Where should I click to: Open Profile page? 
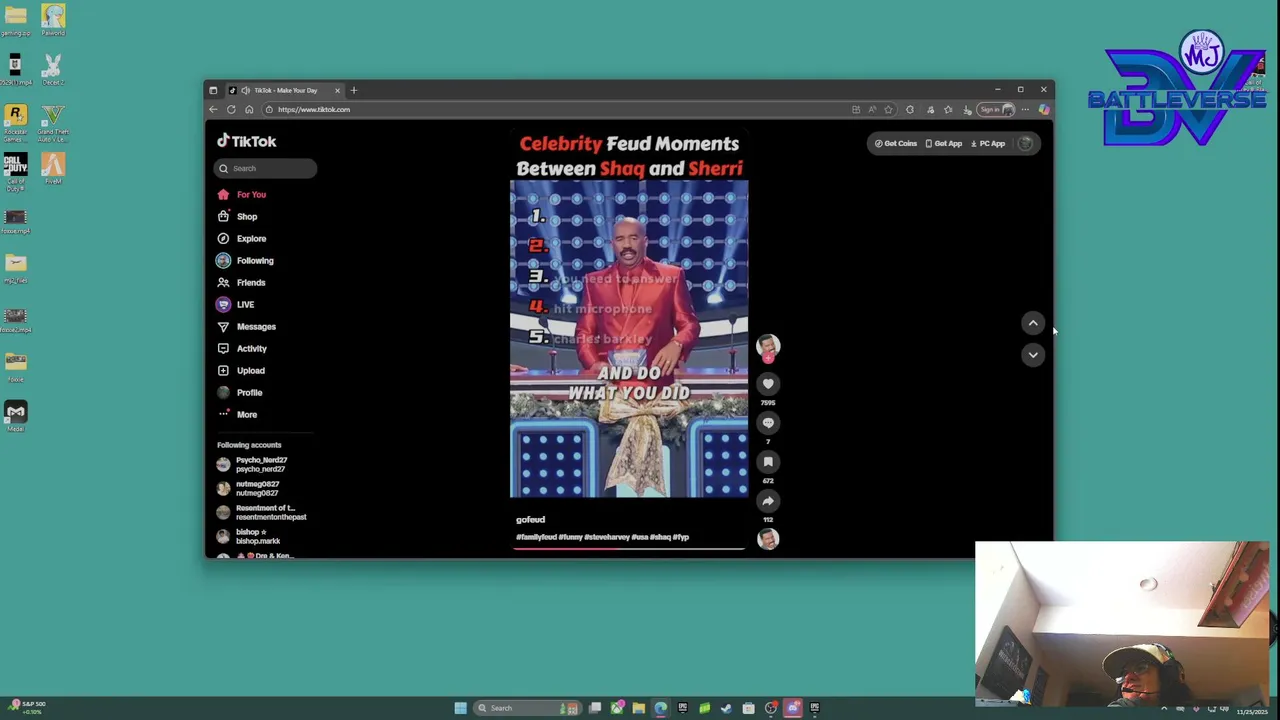tap(240, 393)
